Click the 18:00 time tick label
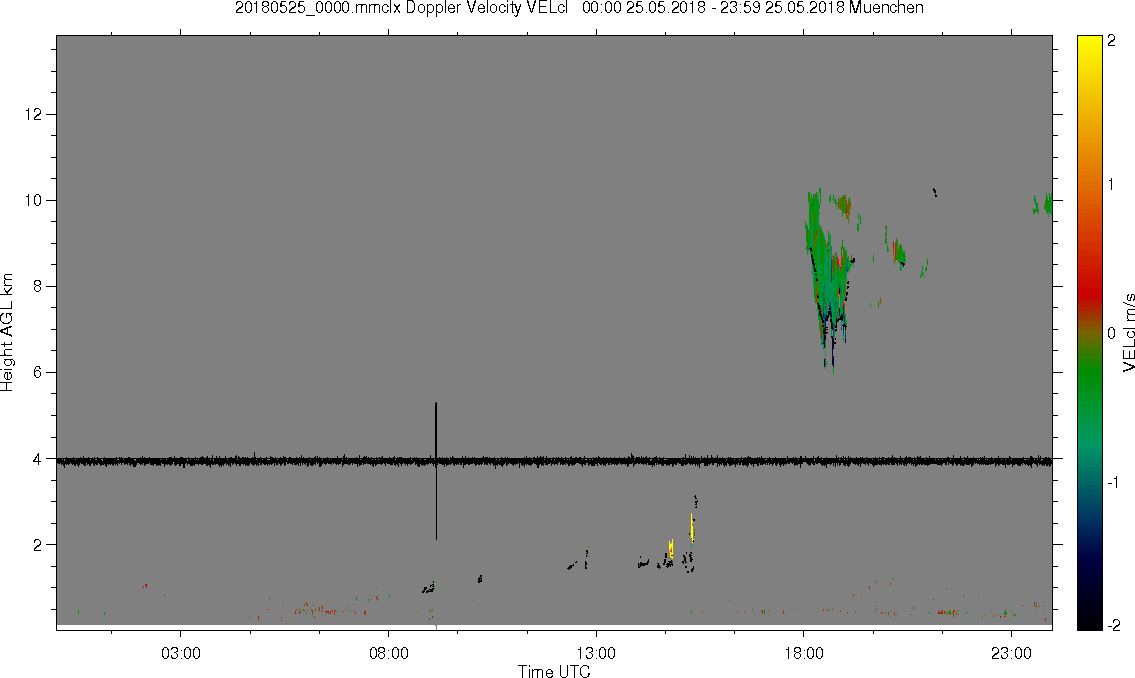This screenshot has height=678, width=1135. pos(803,653)
